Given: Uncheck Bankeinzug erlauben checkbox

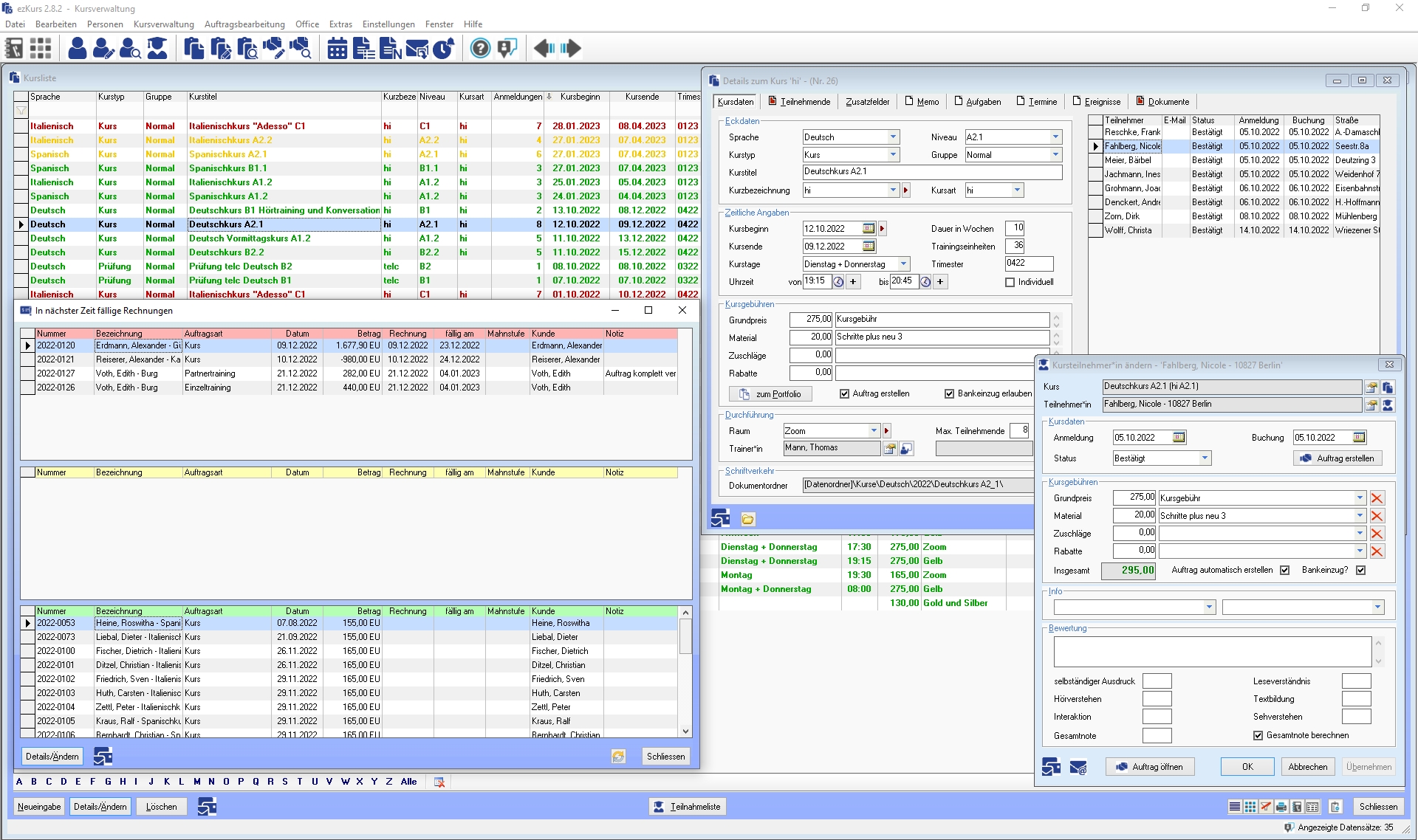Looking at the screenshot, I should click(x=949, y=394).
